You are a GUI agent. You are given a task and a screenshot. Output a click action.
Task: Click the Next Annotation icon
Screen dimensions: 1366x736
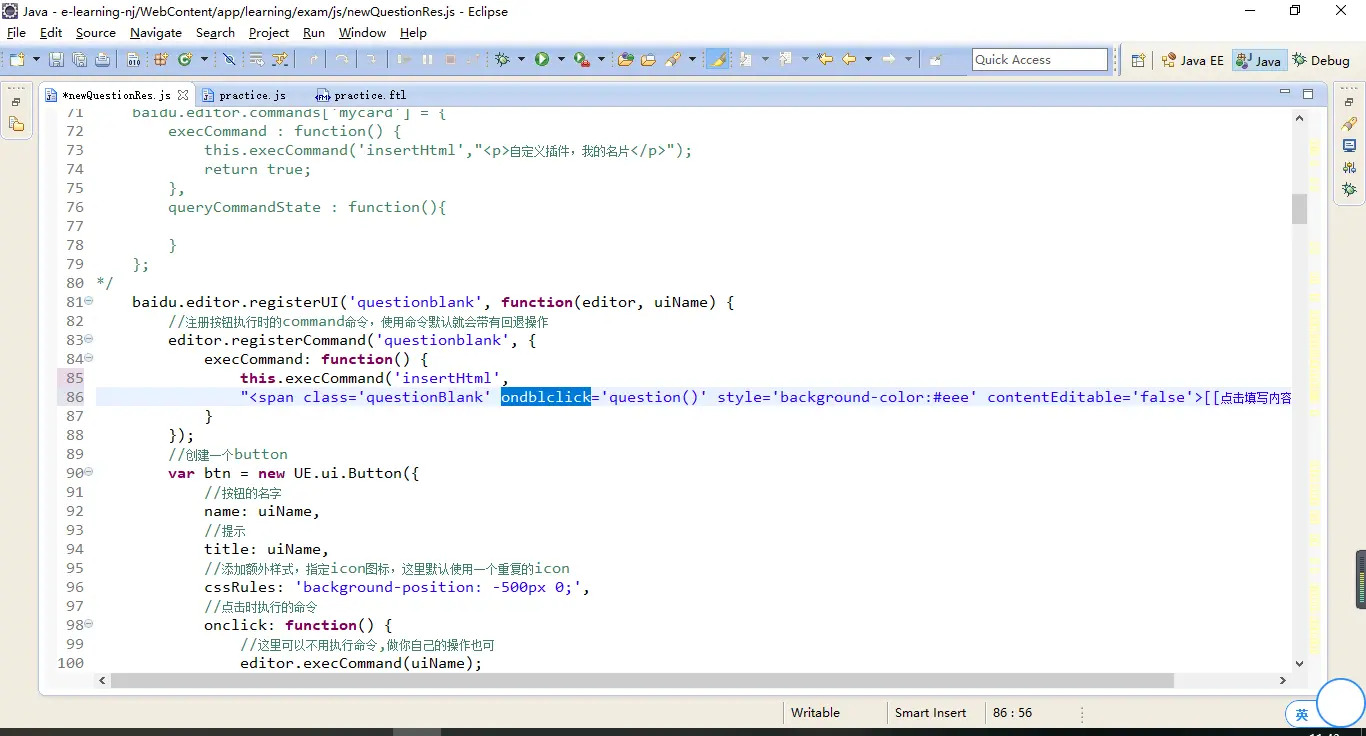745,60
